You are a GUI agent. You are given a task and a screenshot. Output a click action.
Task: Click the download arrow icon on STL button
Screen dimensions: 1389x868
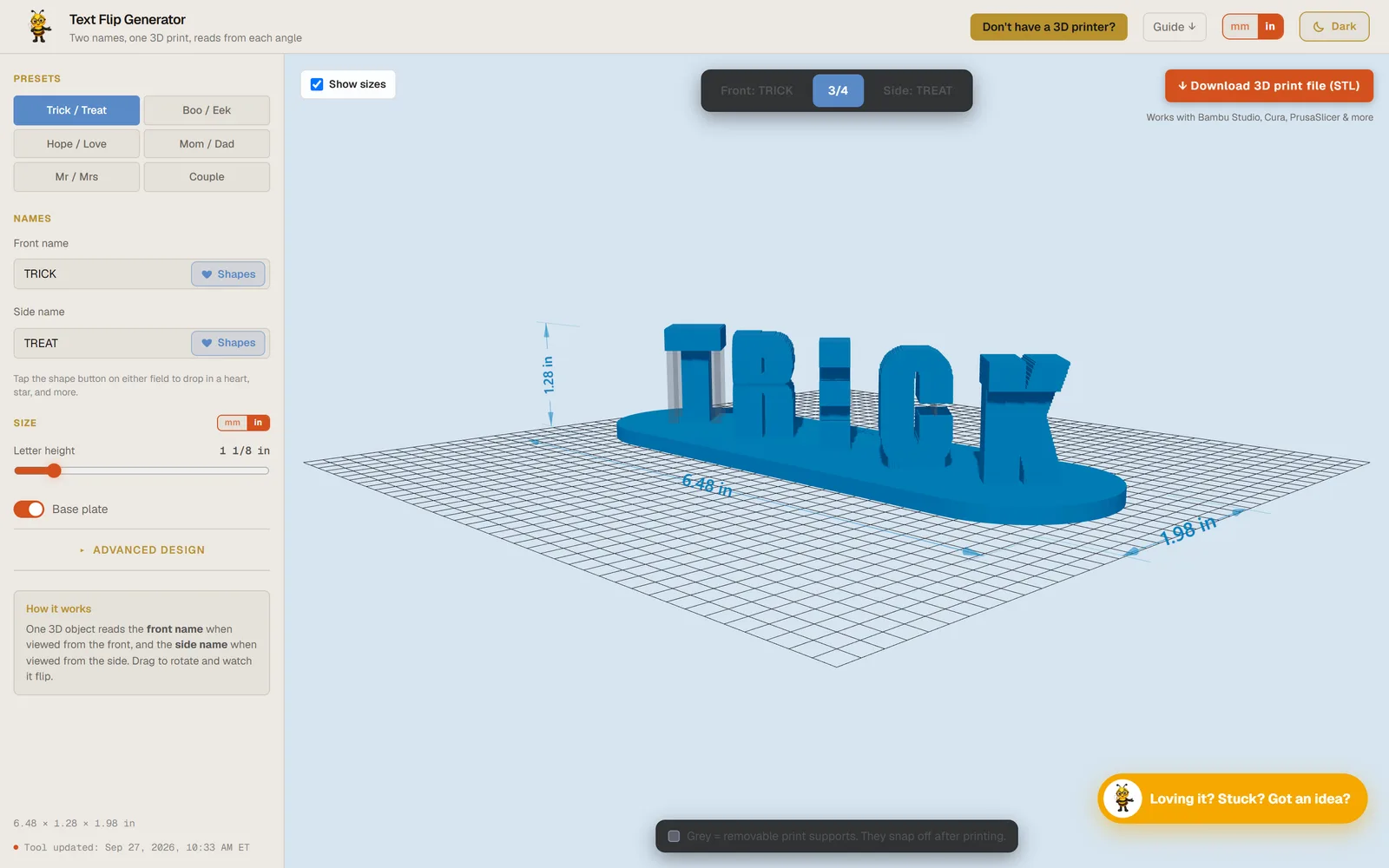coord(1182,86)
